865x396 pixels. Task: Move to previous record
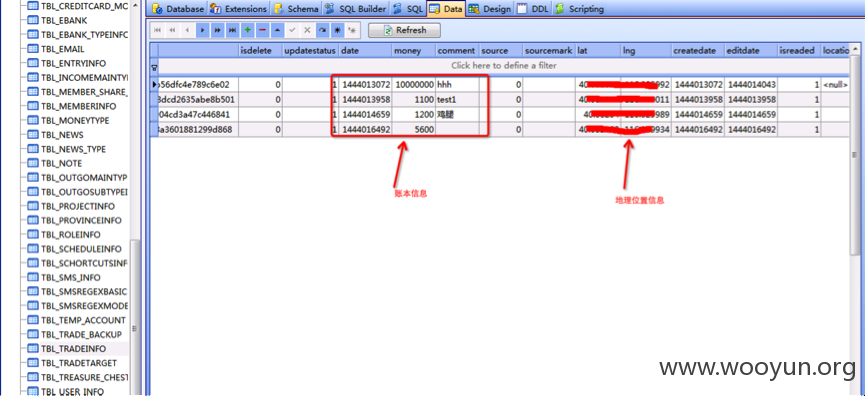188,30
